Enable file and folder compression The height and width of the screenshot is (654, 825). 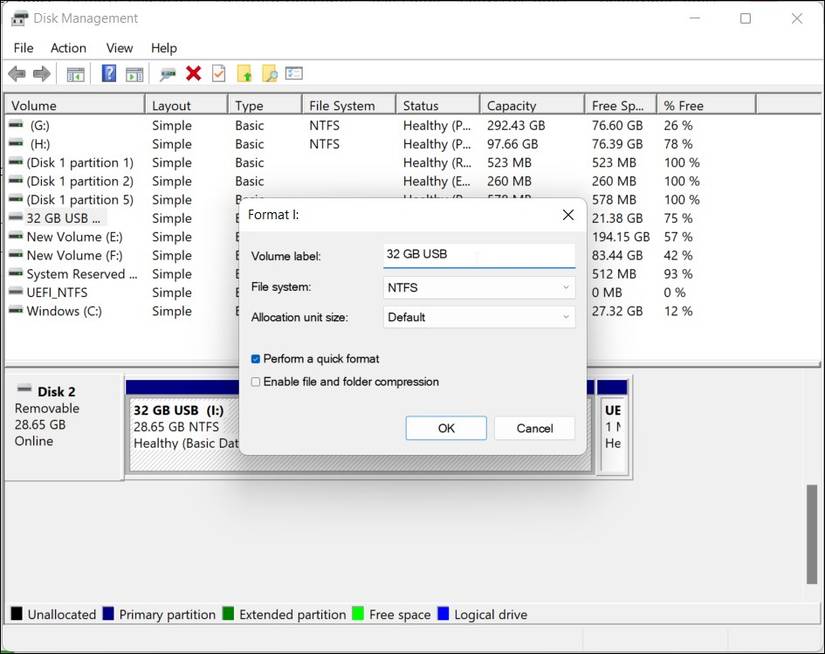255,381
